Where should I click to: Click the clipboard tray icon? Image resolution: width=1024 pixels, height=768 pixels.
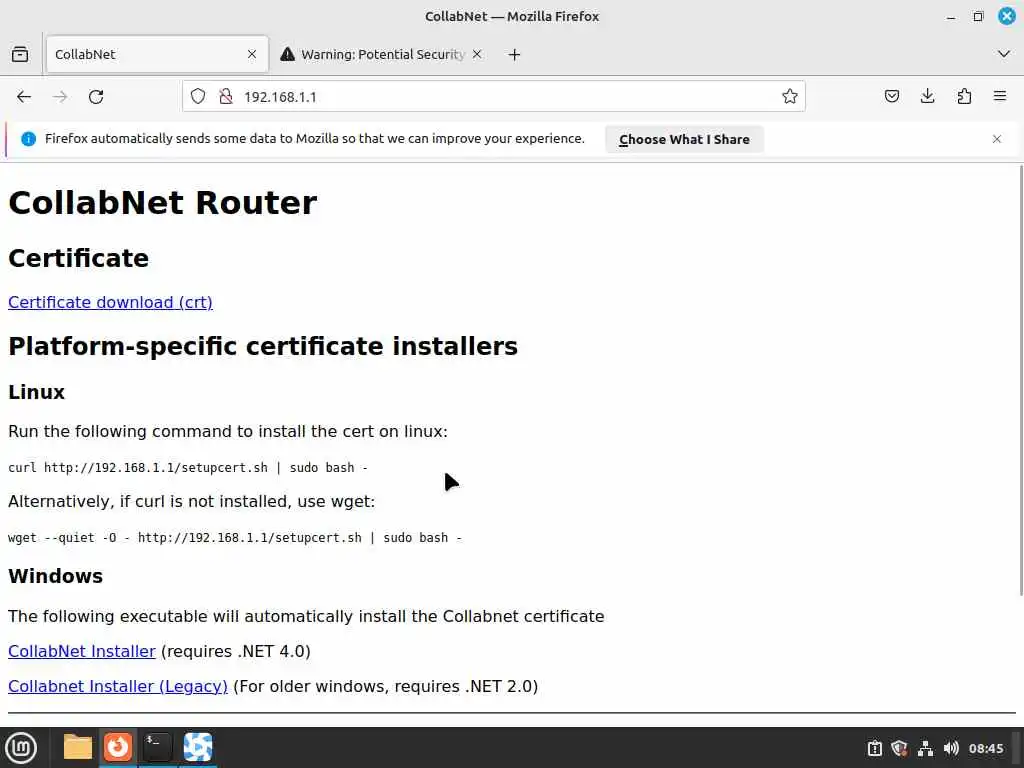(x=874, y=748)
